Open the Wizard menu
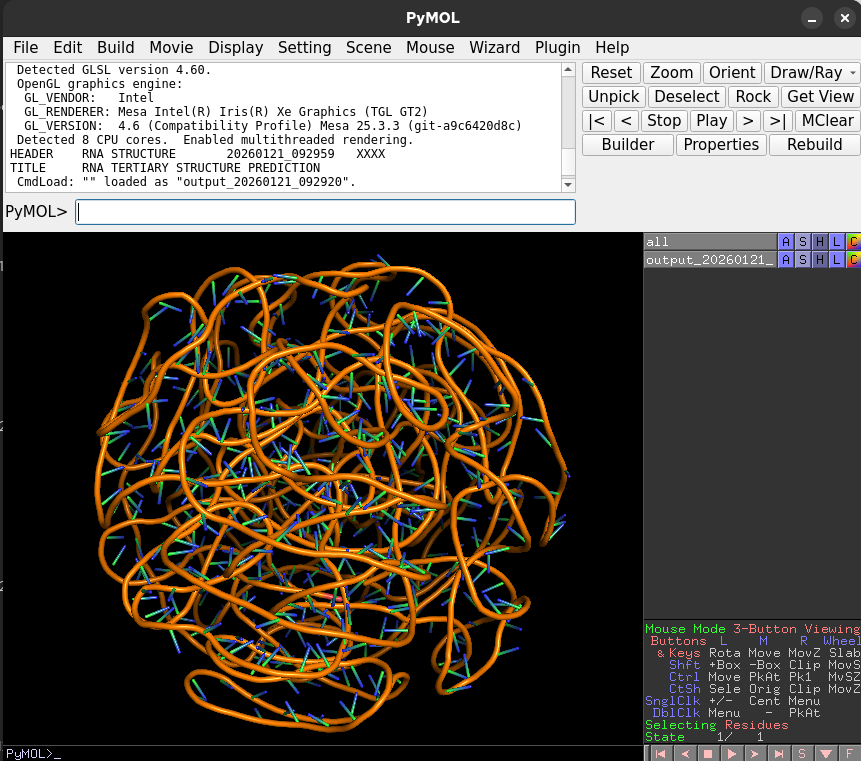 pos(494,48)
